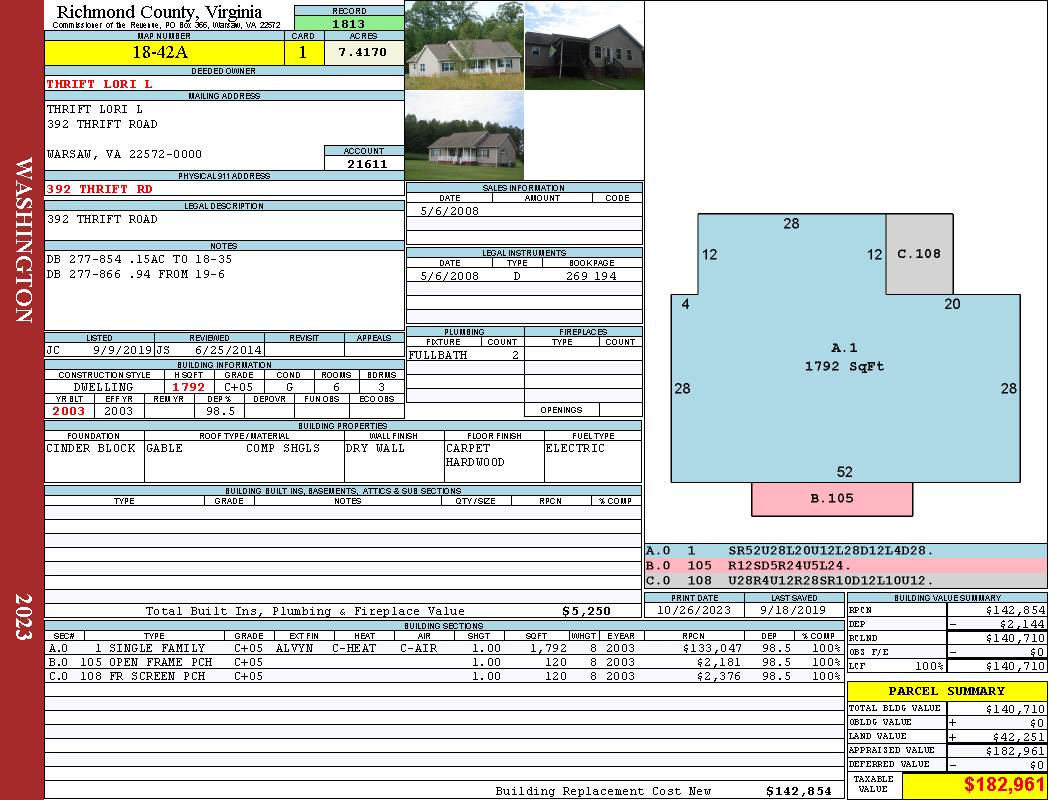Select Richmond County, Virginia title
Image resolution: width=1050 pixels, height=800 pixels.
[159, 12]
